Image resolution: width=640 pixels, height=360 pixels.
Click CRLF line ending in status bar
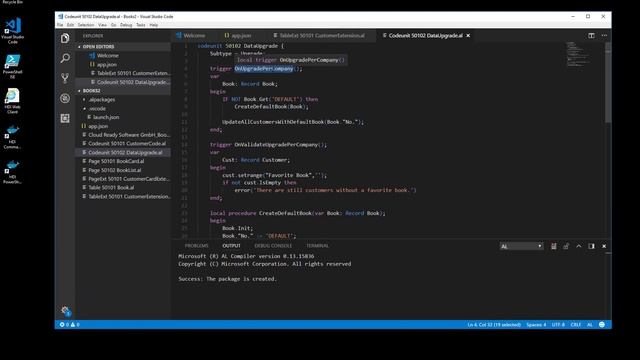pyautogui.click(x=576, y=325)
